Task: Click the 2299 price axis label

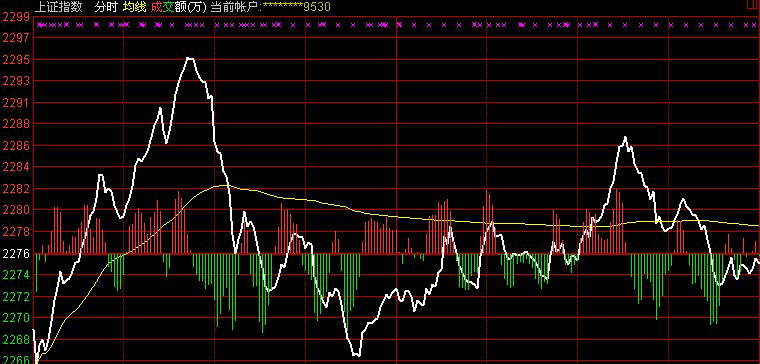Action: (x=16, y=17)
